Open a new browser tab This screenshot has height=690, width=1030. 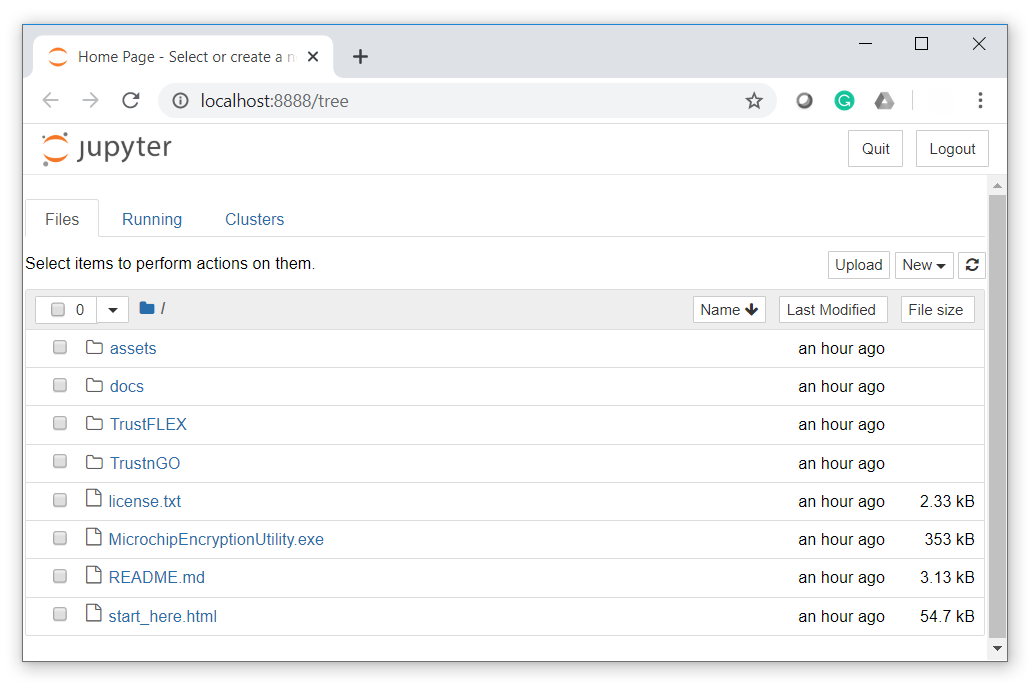tap(360, 57)
